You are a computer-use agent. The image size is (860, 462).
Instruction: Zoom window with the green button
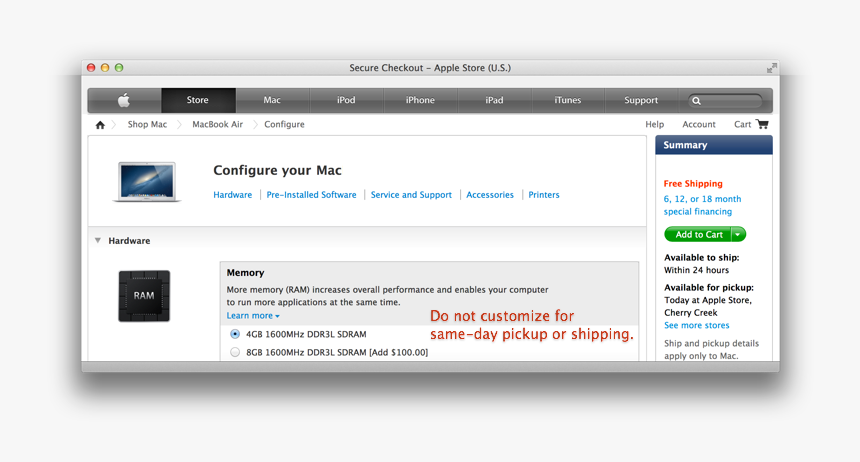coord(118,67)
